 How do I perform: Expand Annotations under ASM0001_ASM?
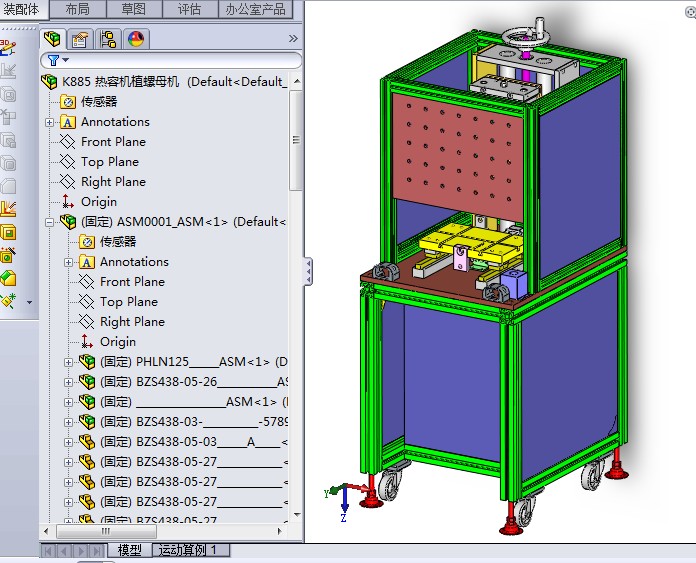[x=68, y=262]
